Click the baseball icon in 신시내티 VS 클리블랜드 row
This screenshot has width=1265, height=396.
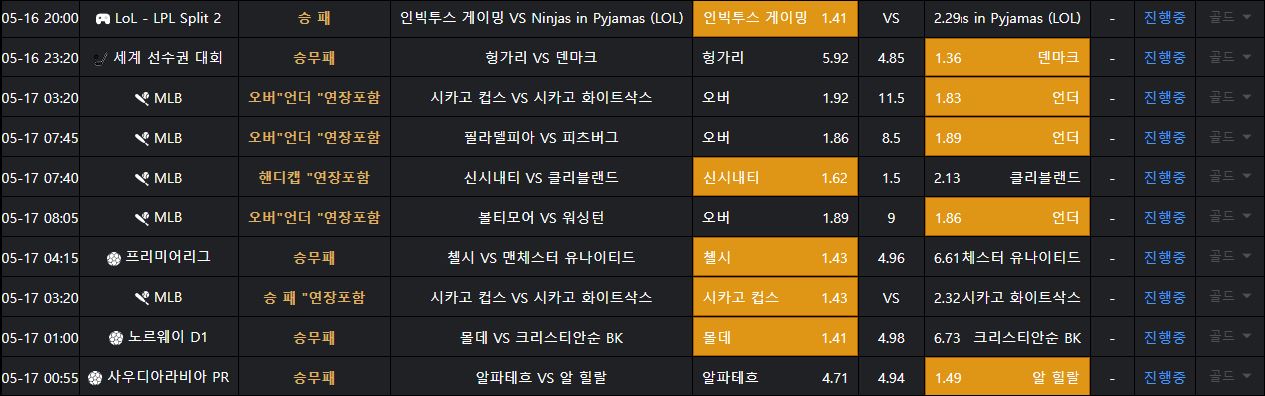click(142, 177)
